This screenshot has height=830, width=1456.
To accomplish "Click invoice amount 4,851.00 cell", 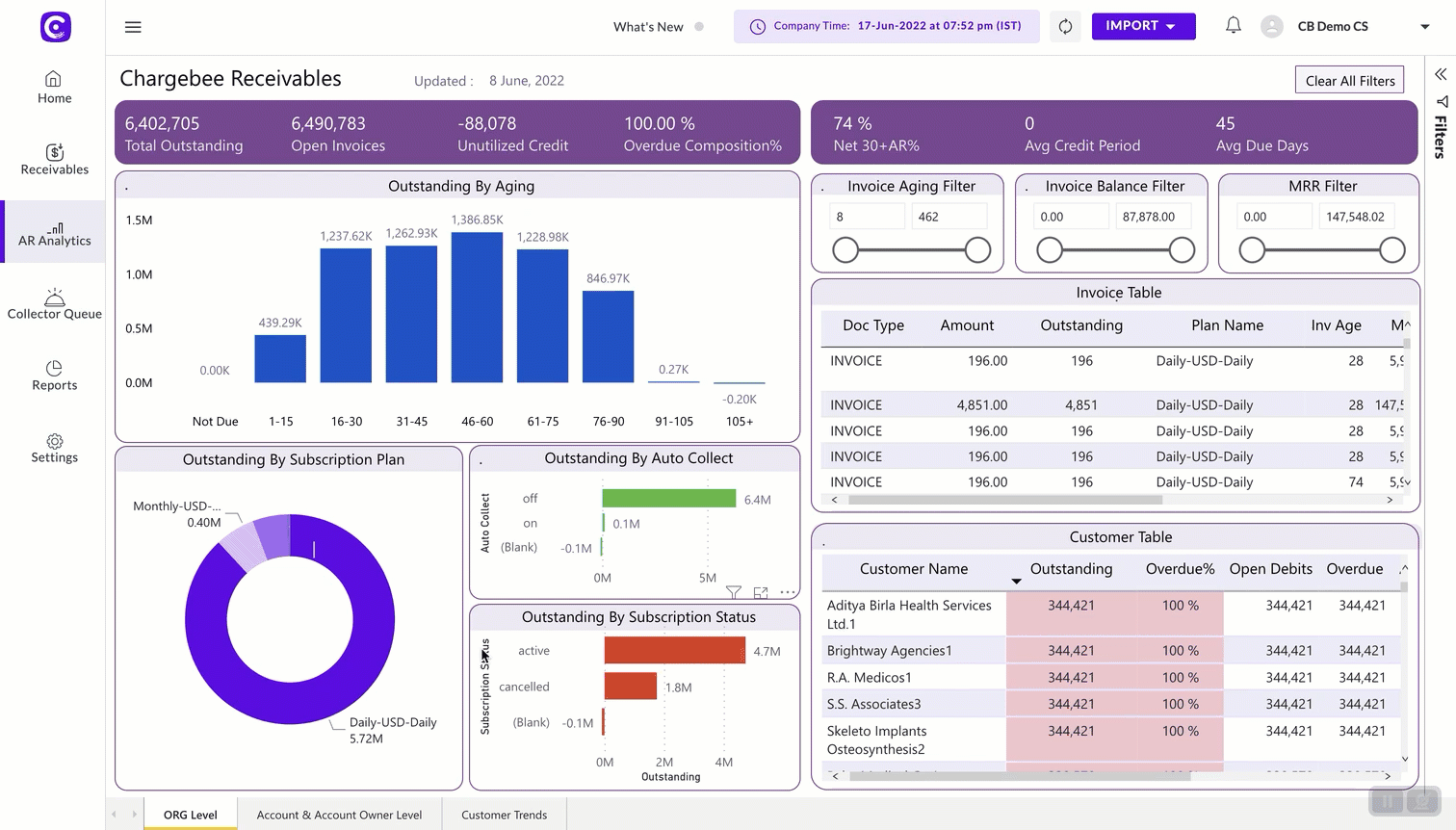I will point(981,405).
